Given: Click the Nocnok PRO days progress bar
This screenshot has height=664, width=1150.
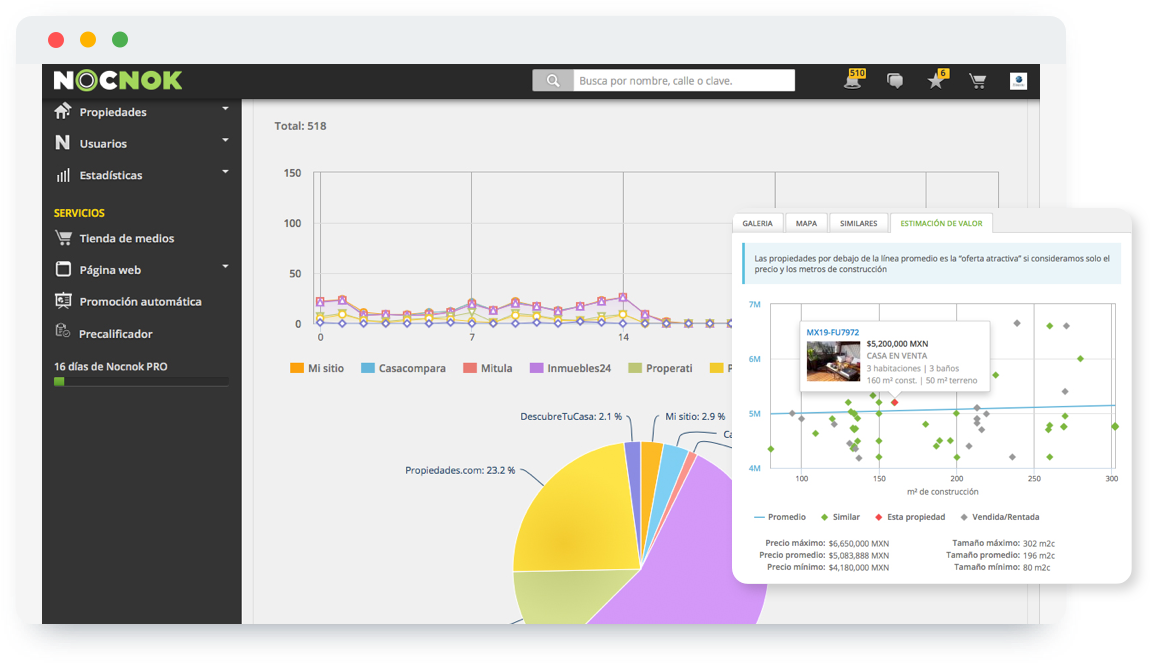Looking at the screenshot, I should click(141, 382).
